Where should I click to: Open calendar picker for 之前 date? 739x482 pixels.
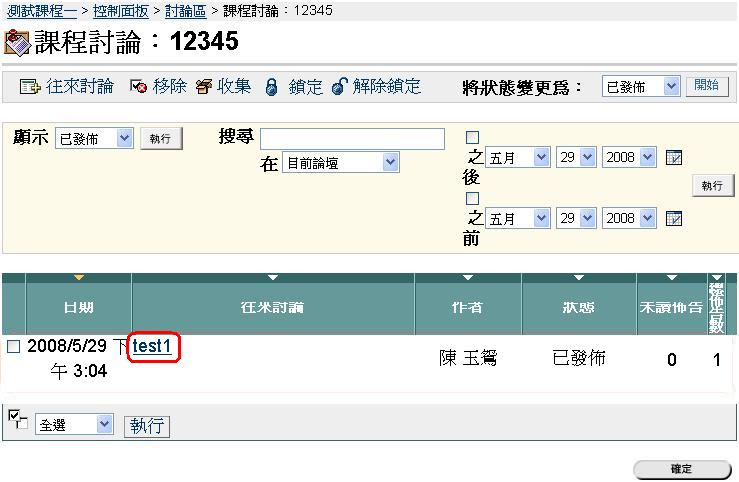pyautogui.click(x=674, y=218)
